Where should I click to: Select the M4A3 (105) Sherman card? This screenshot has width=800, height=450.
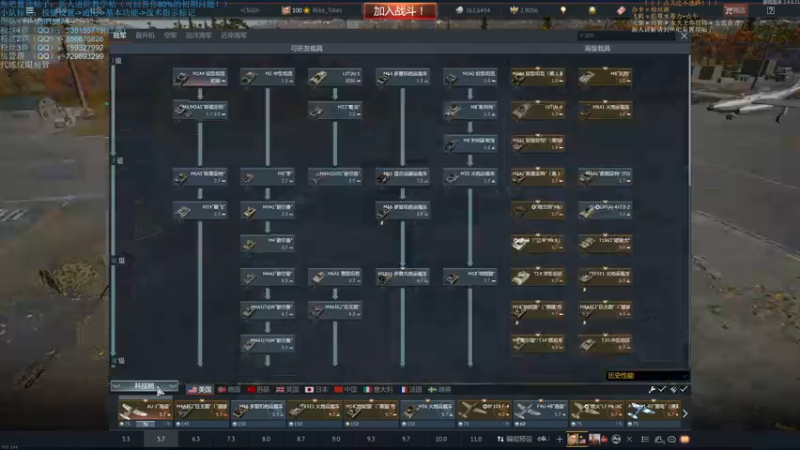[x=335, y=177]
